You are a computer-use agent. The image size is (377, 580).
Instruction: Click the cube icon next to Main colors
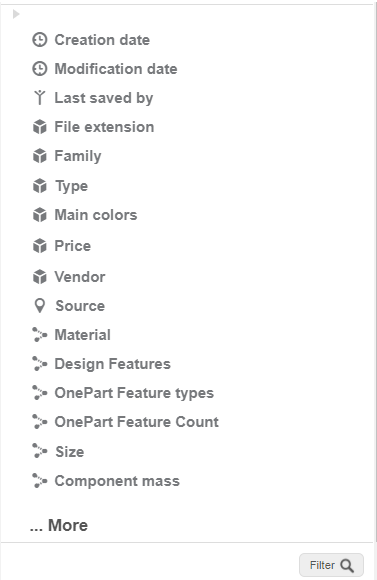pyautogui.click(x=40, y=215)
